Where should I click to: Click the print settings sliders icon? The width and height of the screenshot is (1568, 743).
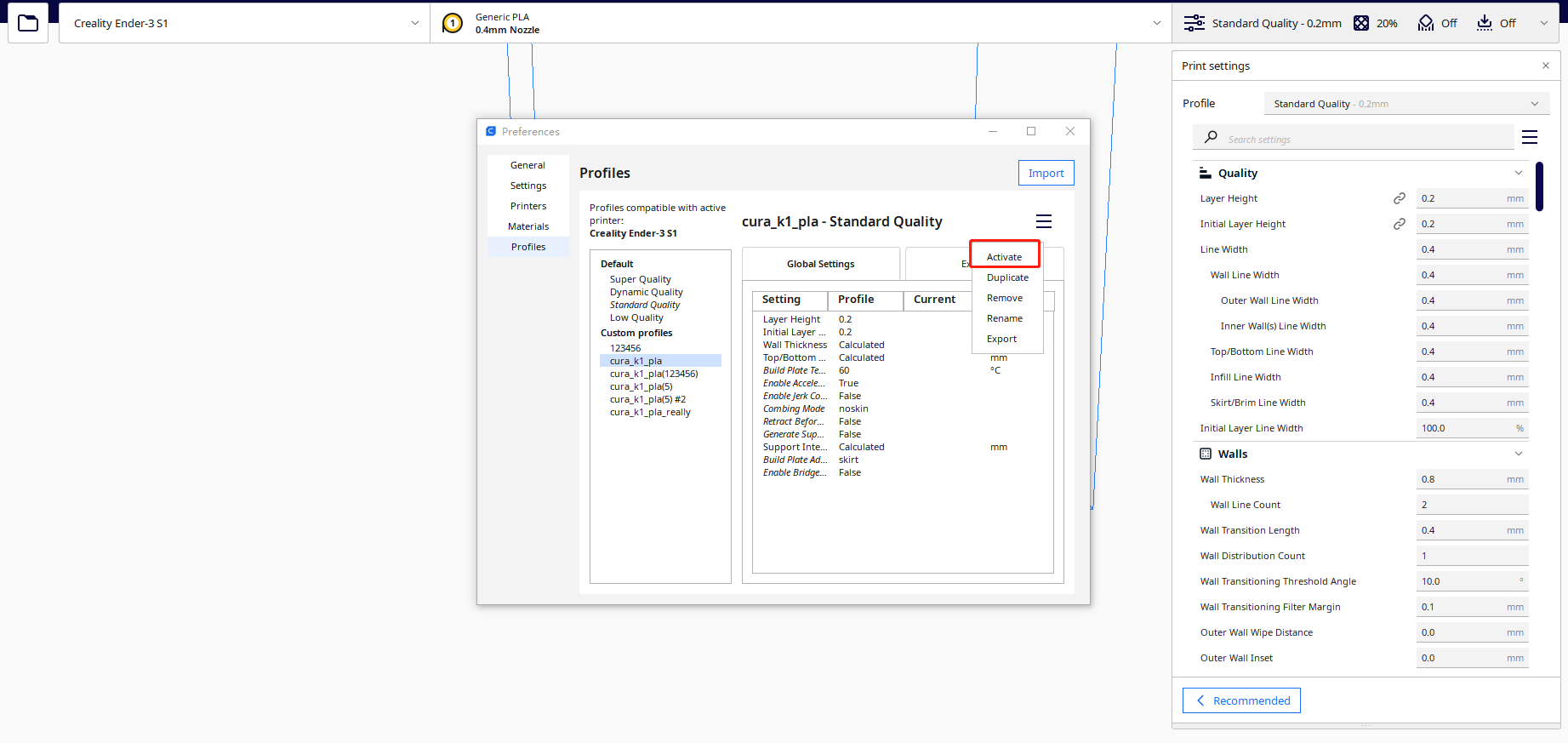point(1195,23)
